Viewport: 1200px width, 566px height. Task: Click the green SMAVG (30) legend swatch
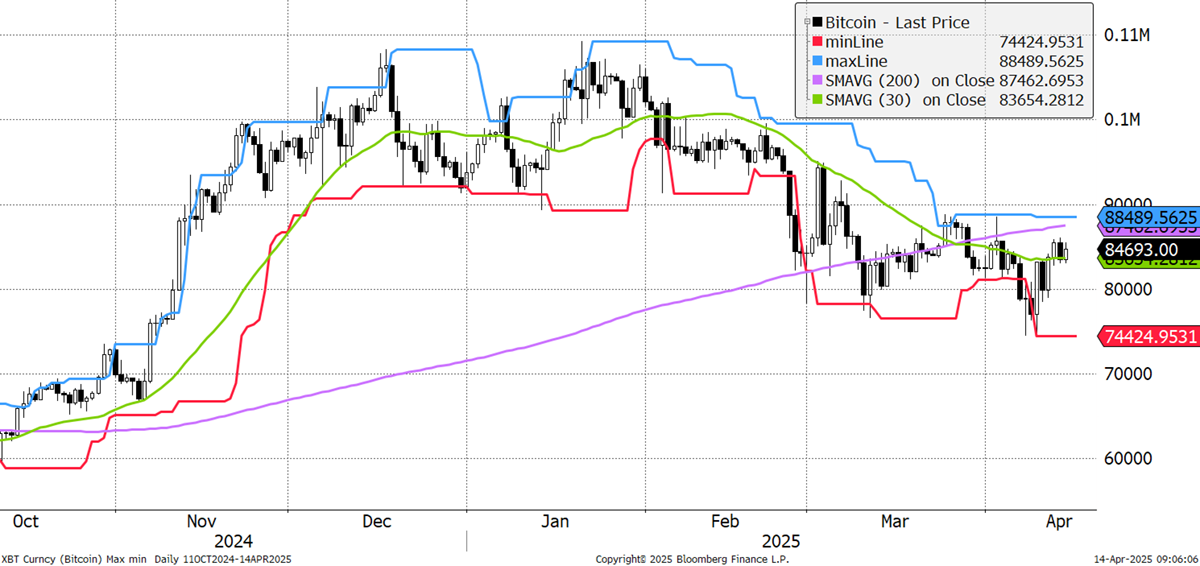819,99
